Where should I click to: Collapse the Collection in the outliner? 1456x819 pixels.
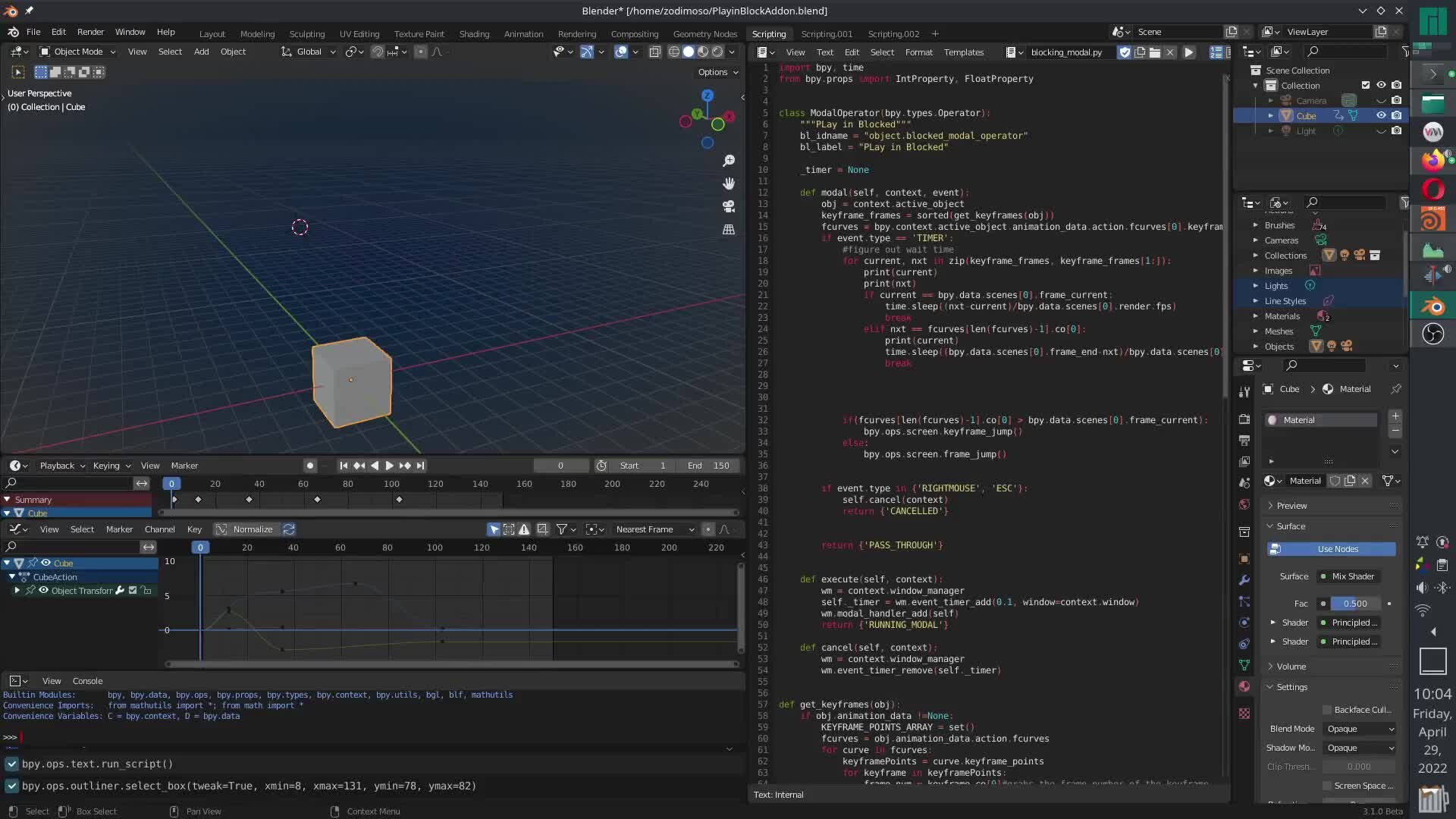click(1257, 85)
